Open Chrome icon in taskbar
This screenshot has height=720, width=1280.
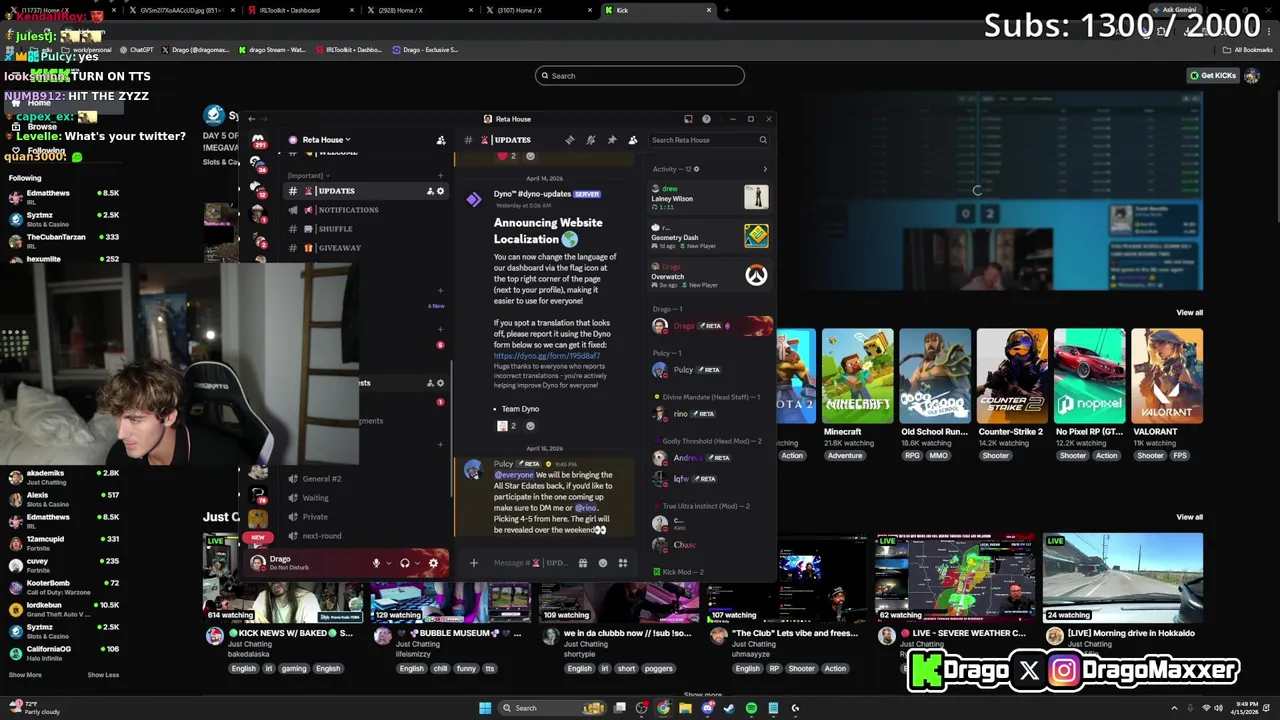[x=663, y=708]
